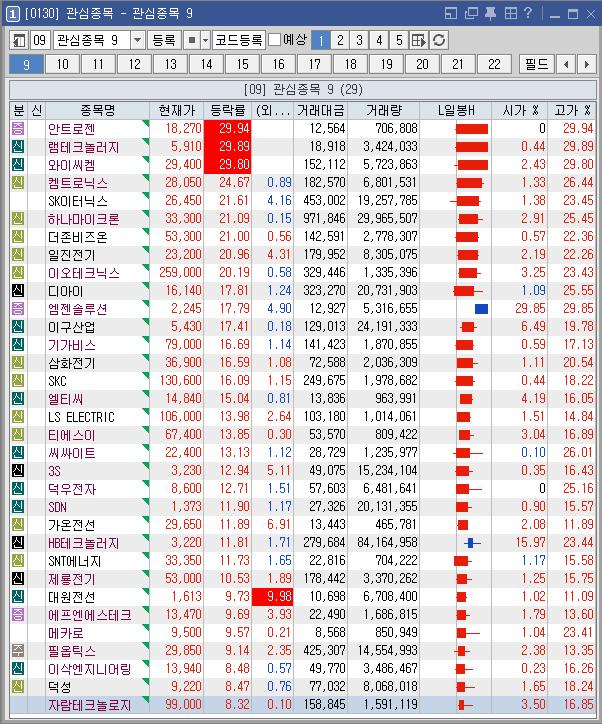Viewport: 602px width, 724px height.
Task: Click the red daily candle bar for 안트로젠
Action: pyautogui.click(x=472, y=128)
